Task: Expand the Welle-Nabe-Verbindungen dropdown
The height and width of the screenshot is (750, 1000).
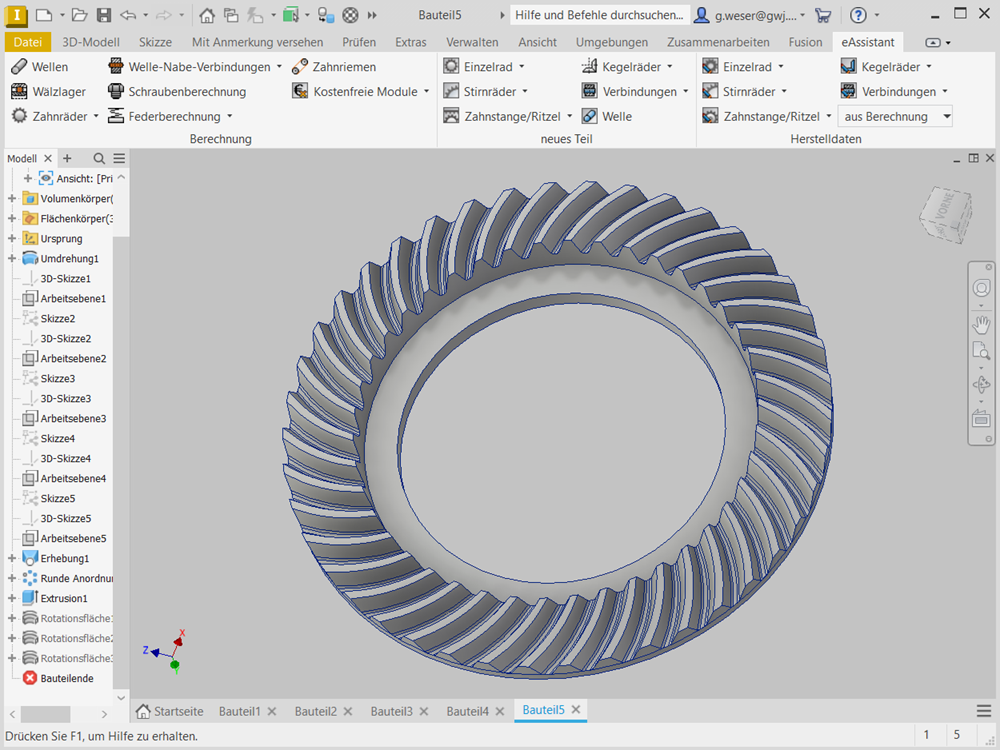Action: (x=279, y=67)
